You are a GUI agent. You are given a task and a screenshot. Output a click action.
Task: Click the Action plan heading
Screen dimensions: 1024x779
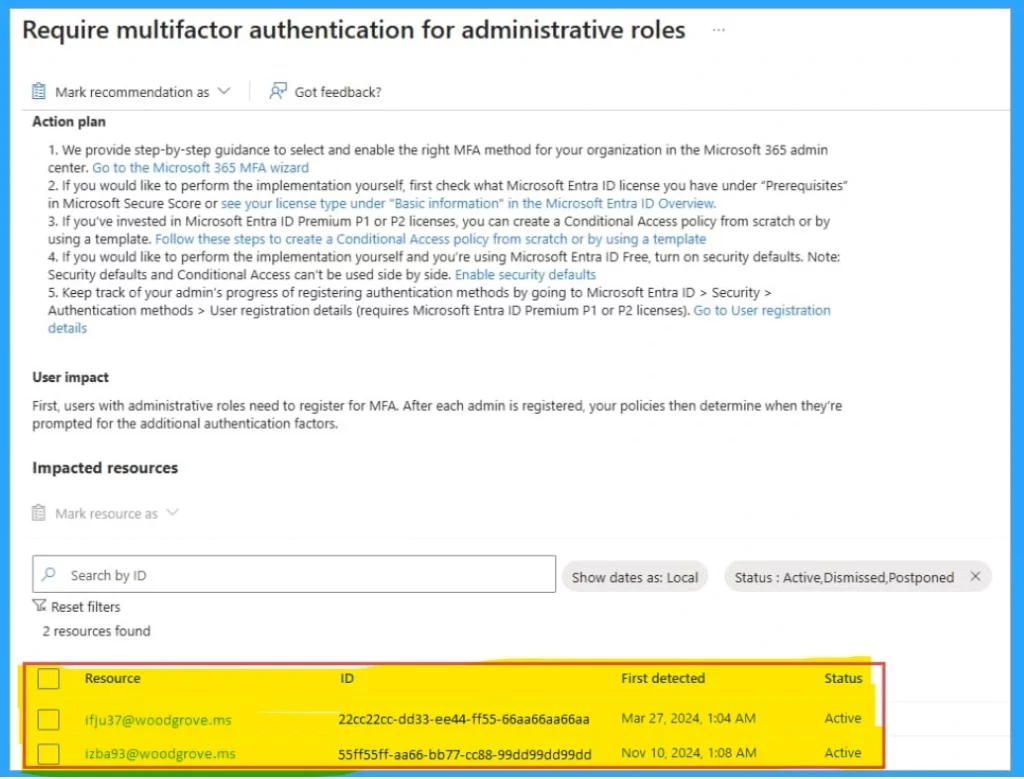[69, 122]
